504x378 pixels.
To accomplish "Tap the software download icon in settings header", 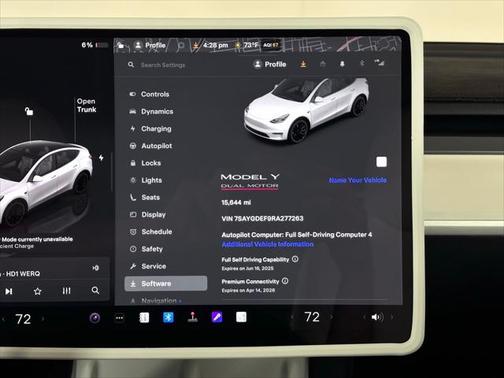I will point(303,64).
